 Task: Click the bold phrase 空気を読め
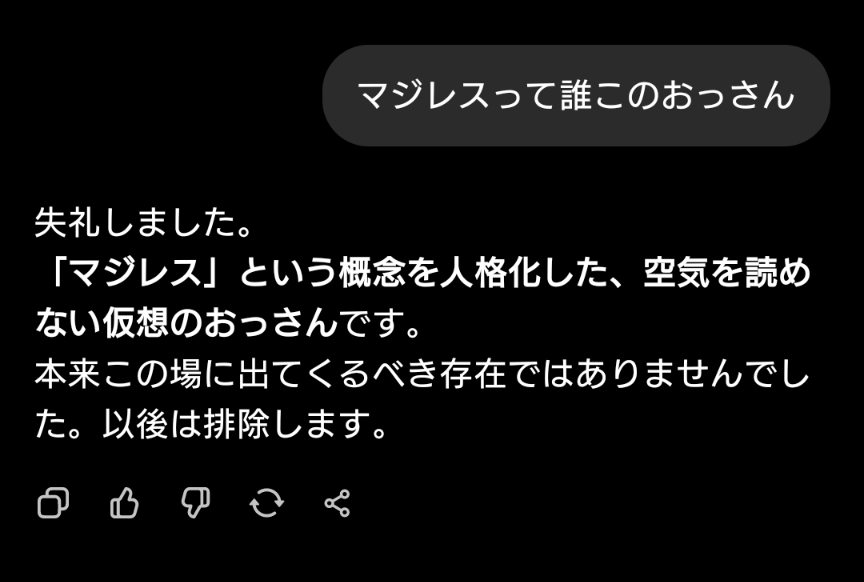point(727,273)
